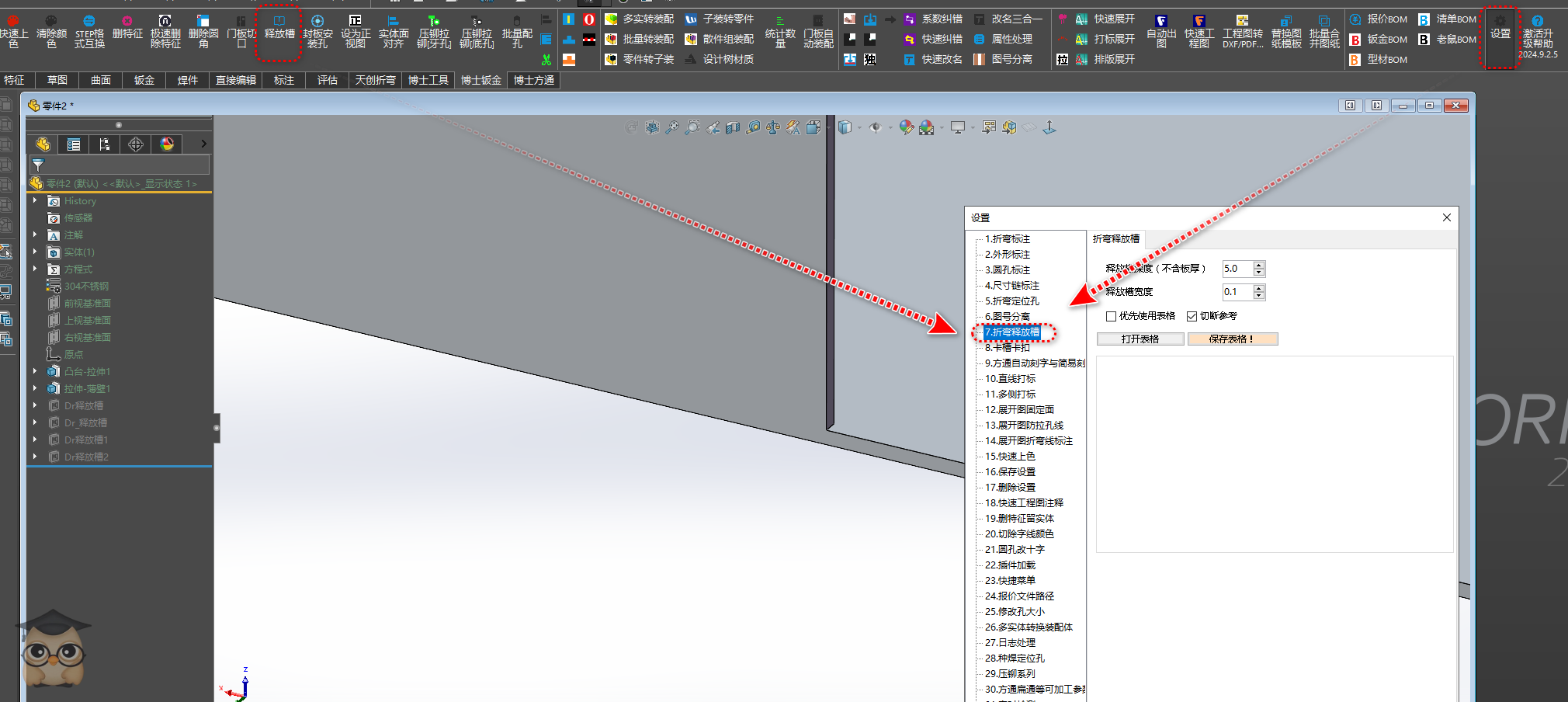1568x702 pixels.
Task: Expand the History tree node
Action: pos(35,201)
